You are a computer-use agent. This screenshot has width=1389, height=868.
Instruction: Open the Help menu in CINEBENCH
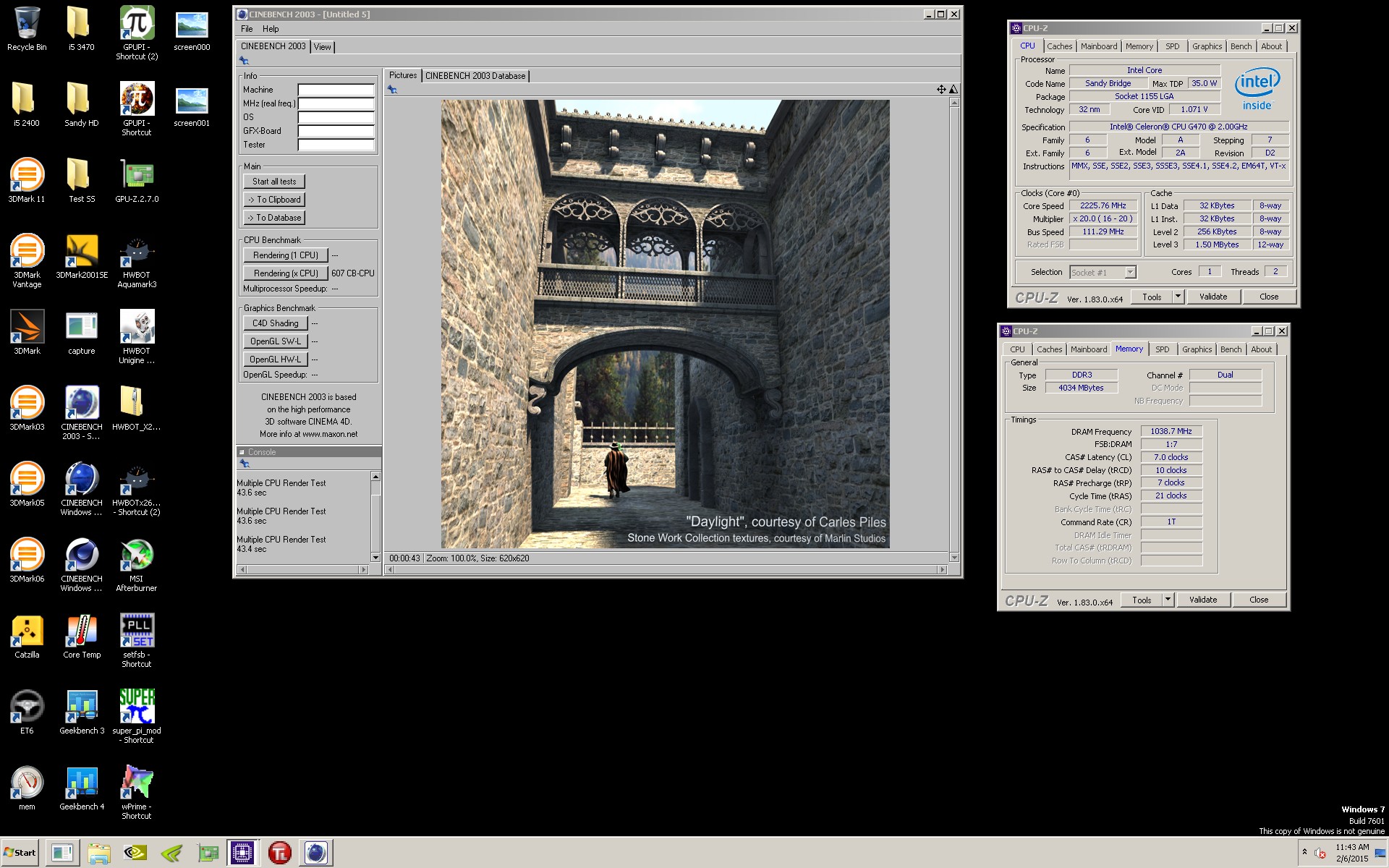coord(271,29)
